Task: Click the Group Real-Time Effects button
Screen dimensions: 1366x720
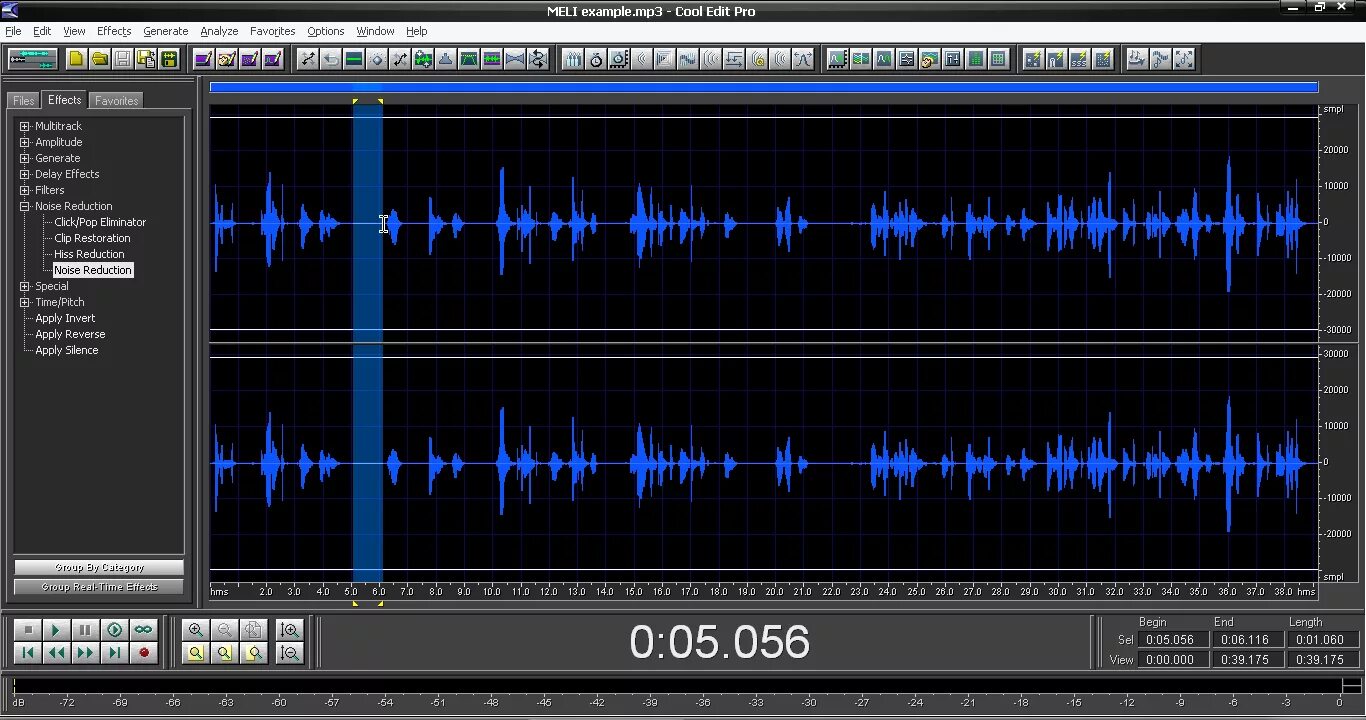Action: click(x=98, y=586)
